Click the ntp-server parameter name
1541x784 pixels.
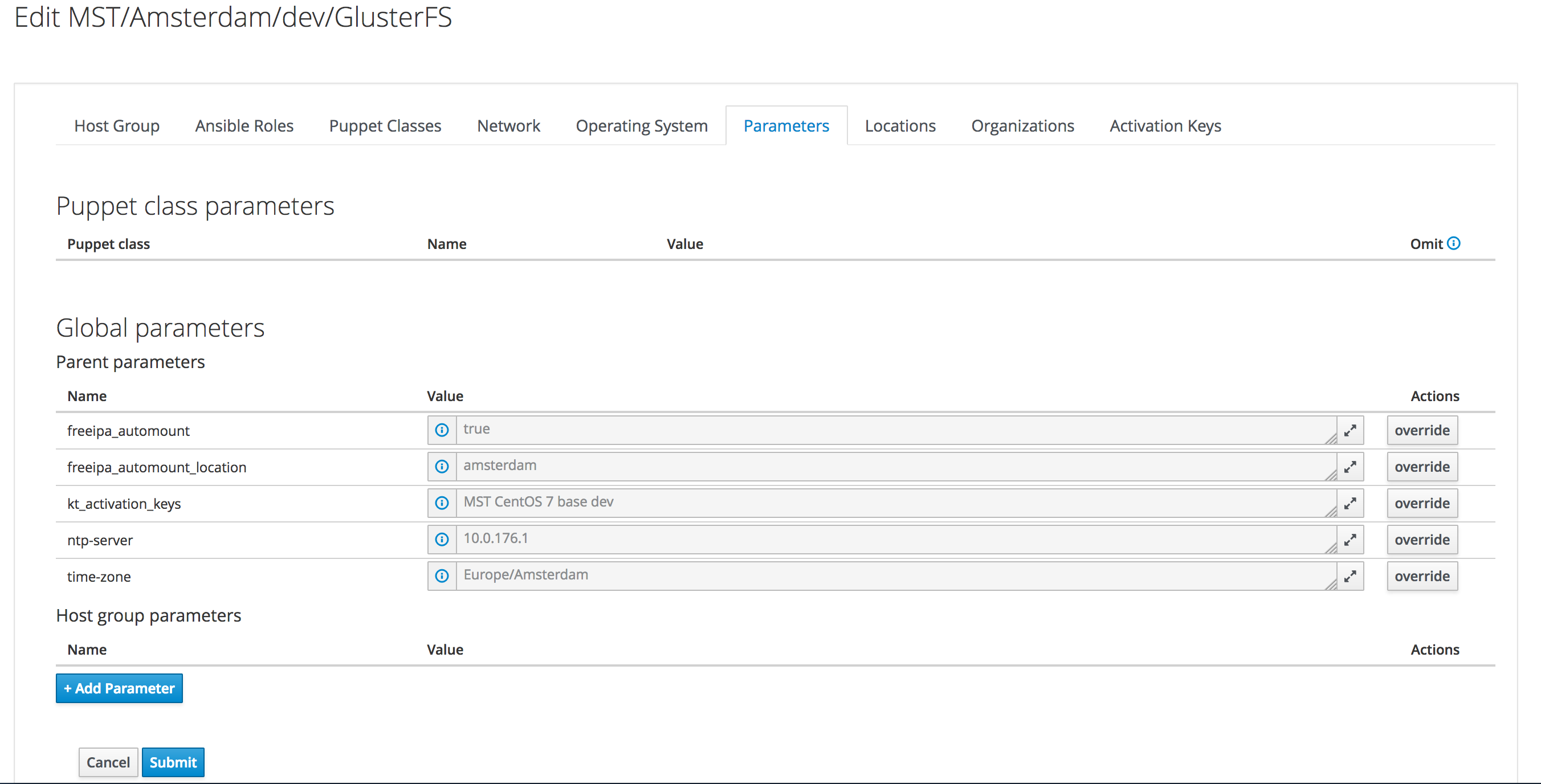[100, 540]
